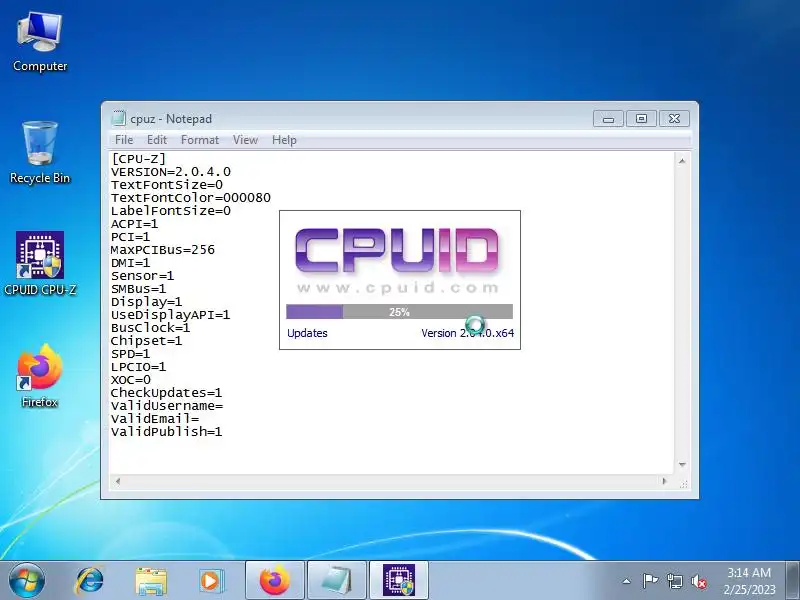Click the LPCIO=1 line
Viewport: 800px width, 600px height.
click(139, 367)
